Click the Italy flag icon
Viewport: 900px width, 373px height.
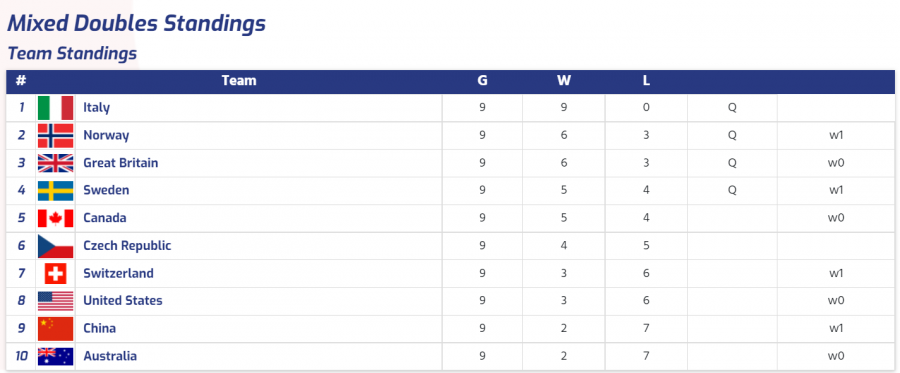pyautogui.click(x=56, y=107)
